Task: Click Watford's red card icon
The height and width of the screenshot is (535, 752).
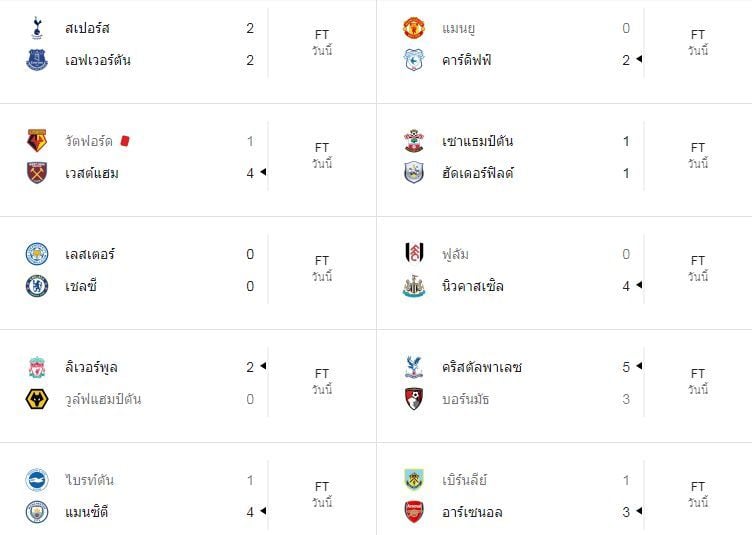Action: tap(125, 141)
